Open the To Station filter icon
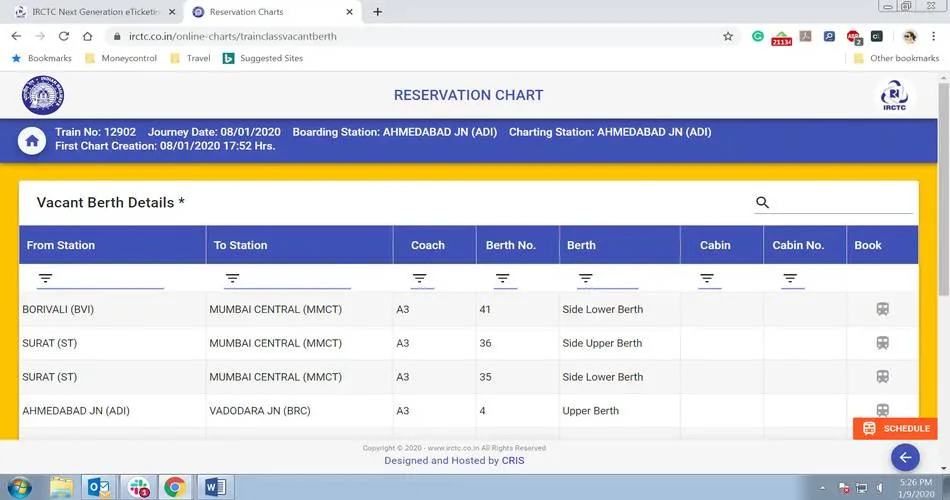Screen dimensions: 950x500 (232, 279)
